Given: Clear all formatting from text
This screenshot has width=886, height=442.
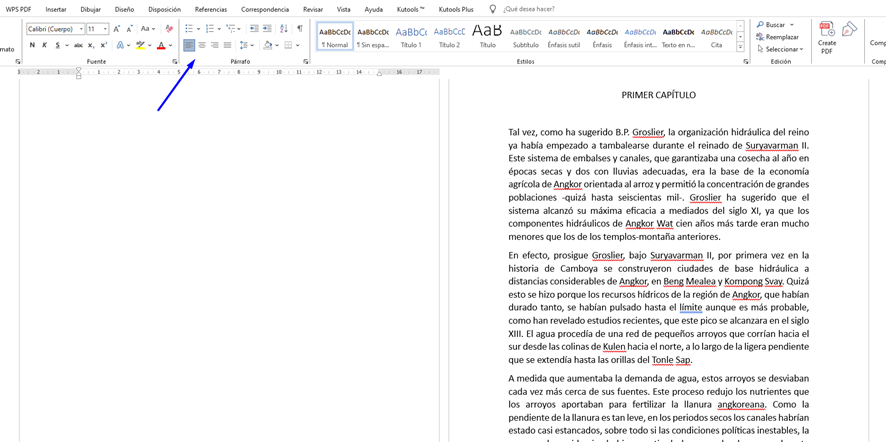Looking at the screenshot, I should (x=169, y=29).
